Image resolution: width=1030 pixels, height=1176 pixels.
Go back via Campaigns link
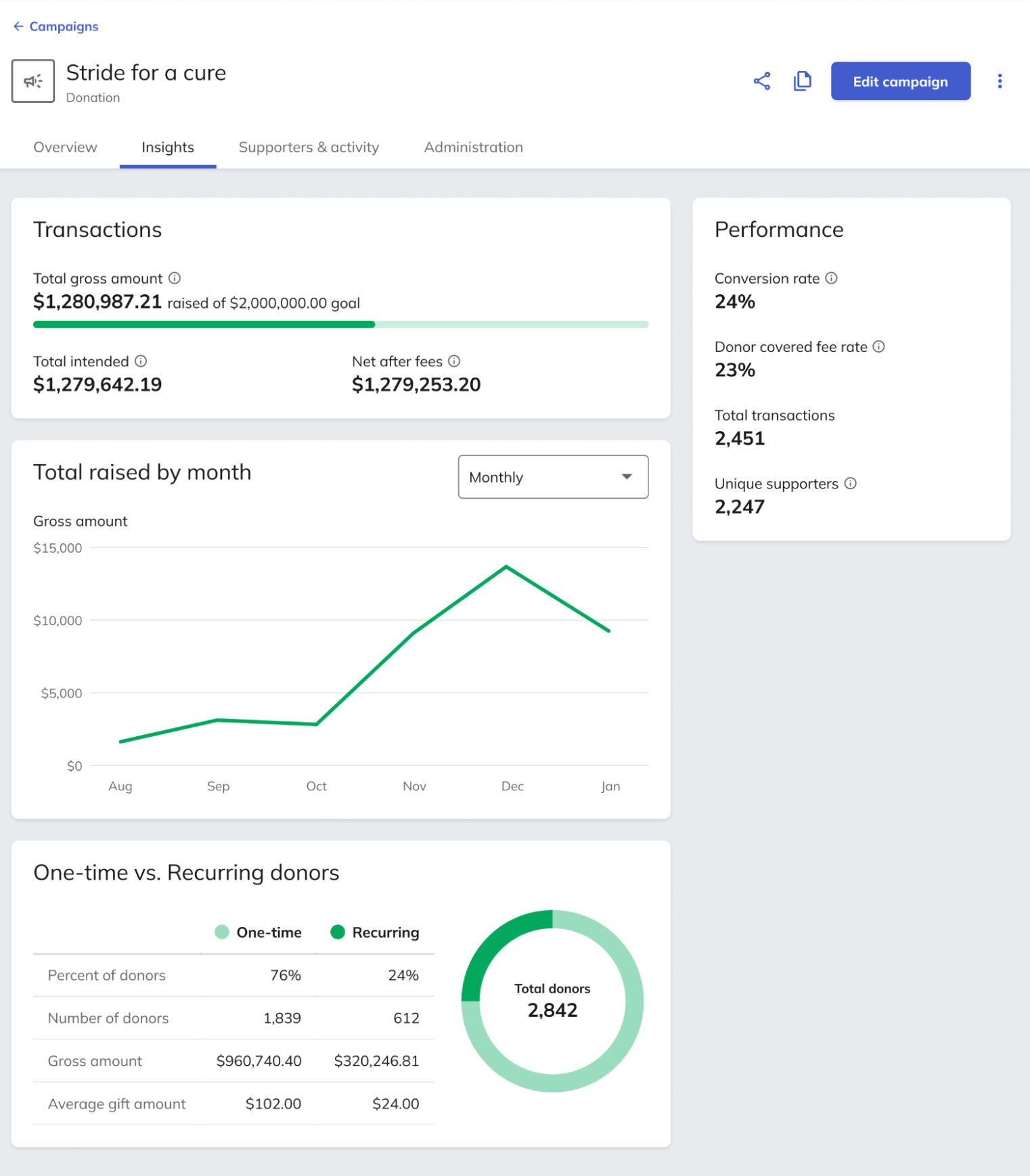(64, 26)
